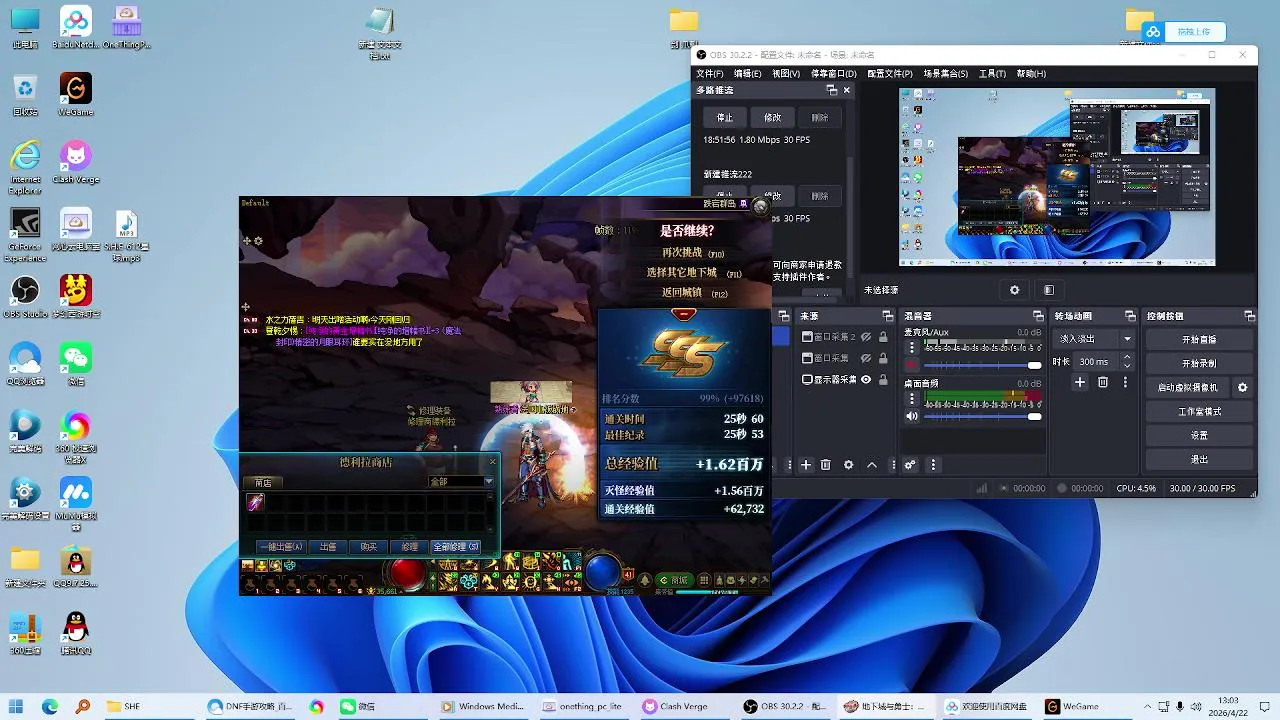Click 一键出售(A) in shop window
Image resolution: width=1280 pixels, height=720 pixels.
[x=281, y=547]
